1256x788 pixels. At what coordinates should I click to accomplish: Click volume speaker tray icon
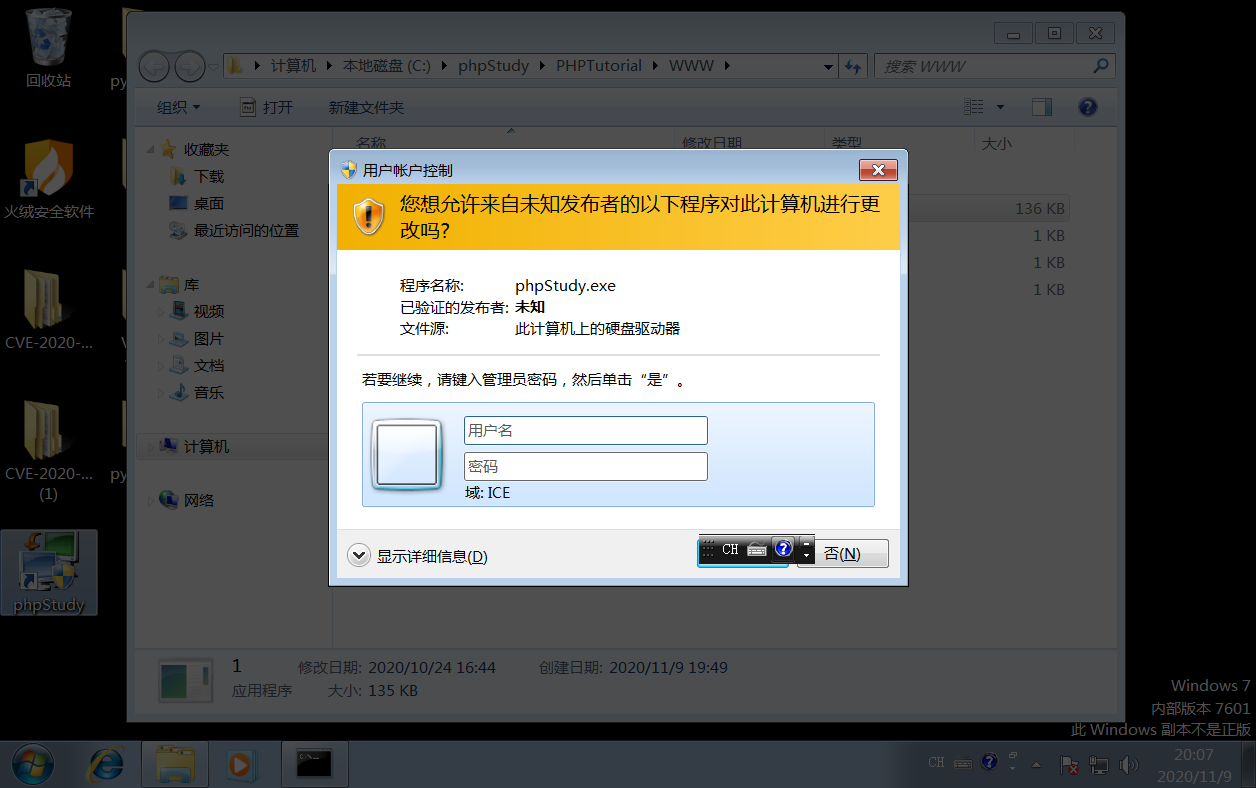[1129, 765]
